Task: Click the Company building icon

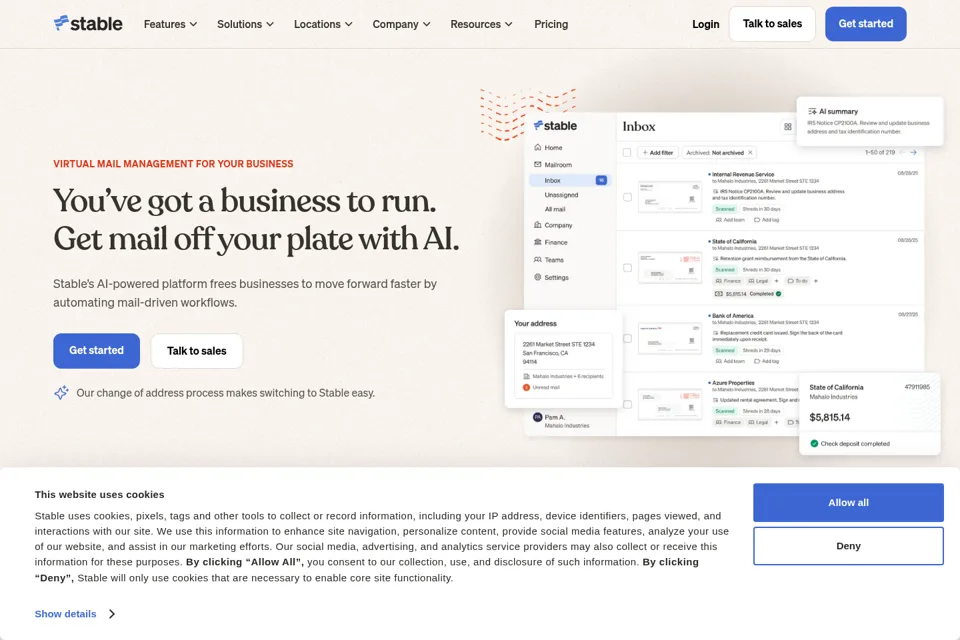Action: pyautogui.click(x=538, y=225)
